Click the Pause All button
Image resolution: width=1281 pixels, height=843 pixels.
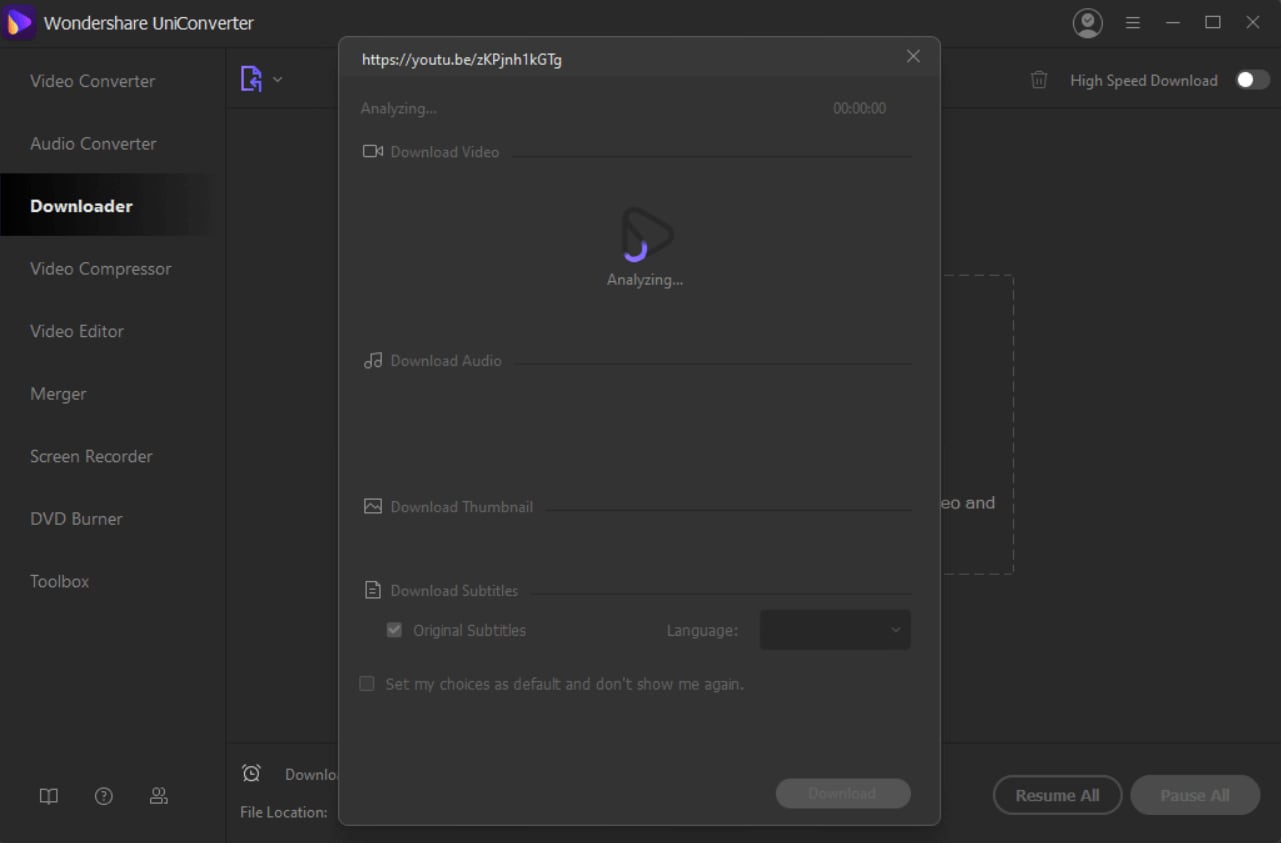(x=1195, y=795)
